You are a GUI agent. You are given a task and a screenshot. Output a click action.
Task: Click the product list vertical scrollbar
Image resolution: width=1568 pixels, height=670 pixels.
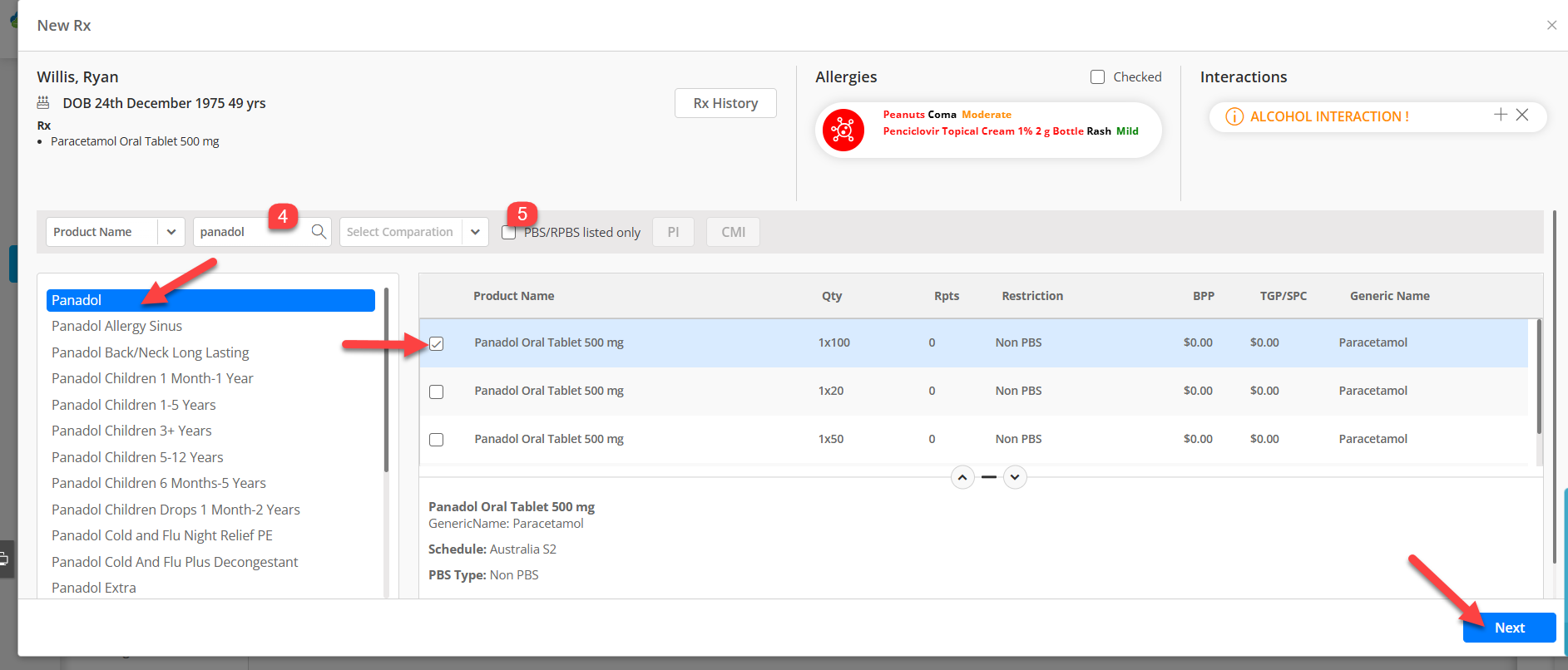pos(386,380)
